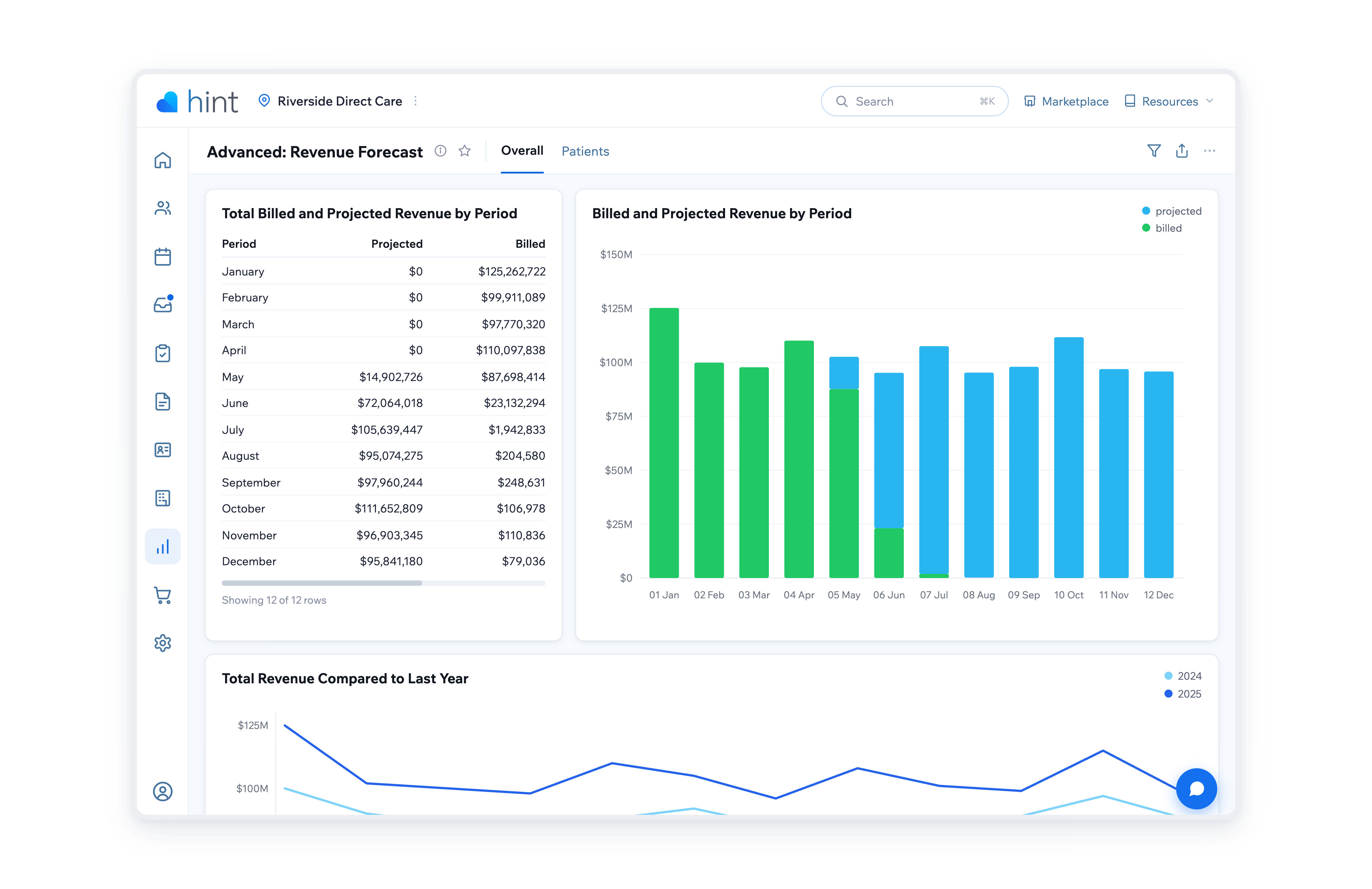Toggle the projected legend item
Viewport: 1372px width, 889px height.
click(x=1171, y=211)
